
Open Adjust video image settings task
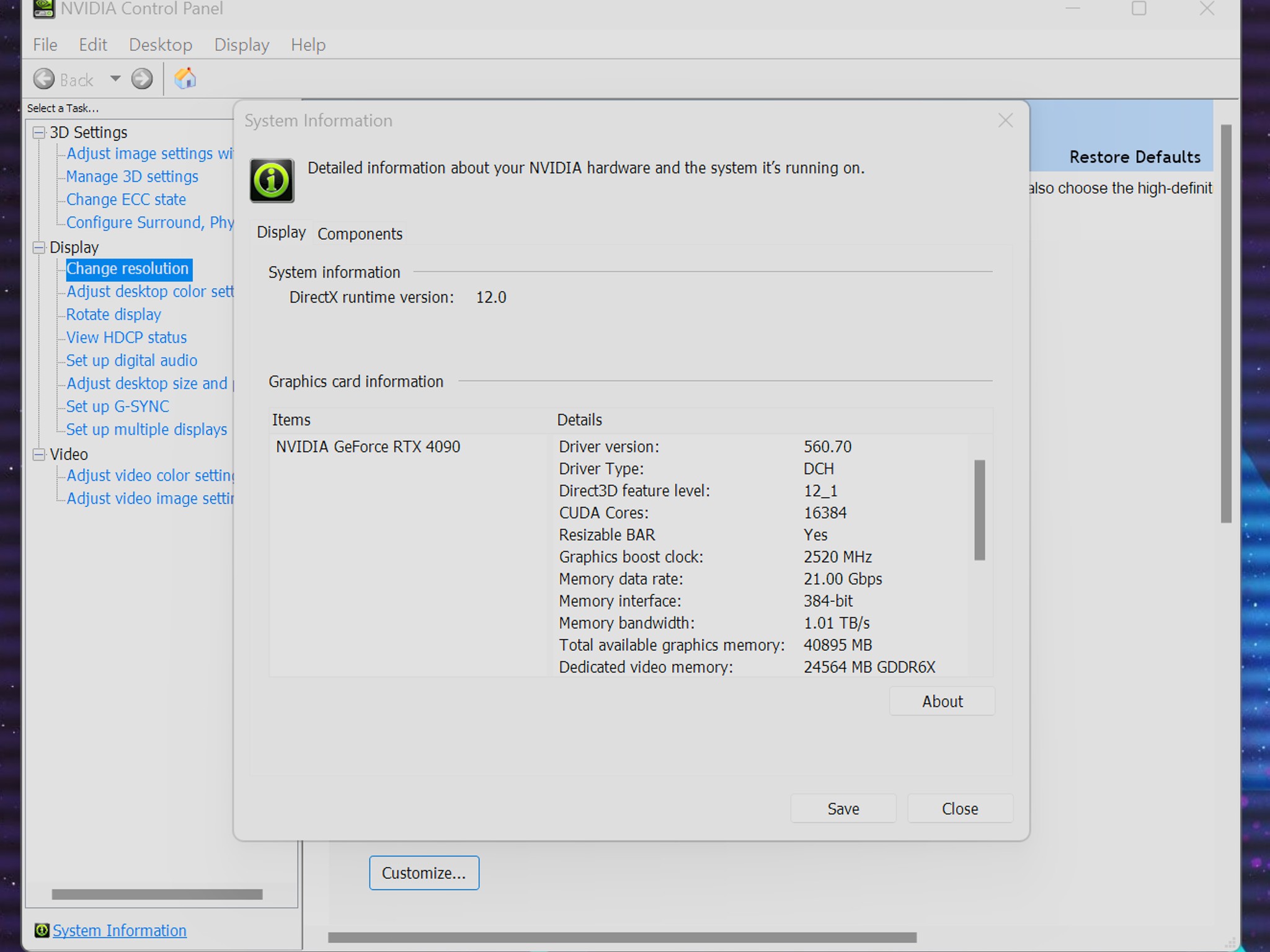click(149, 498)
